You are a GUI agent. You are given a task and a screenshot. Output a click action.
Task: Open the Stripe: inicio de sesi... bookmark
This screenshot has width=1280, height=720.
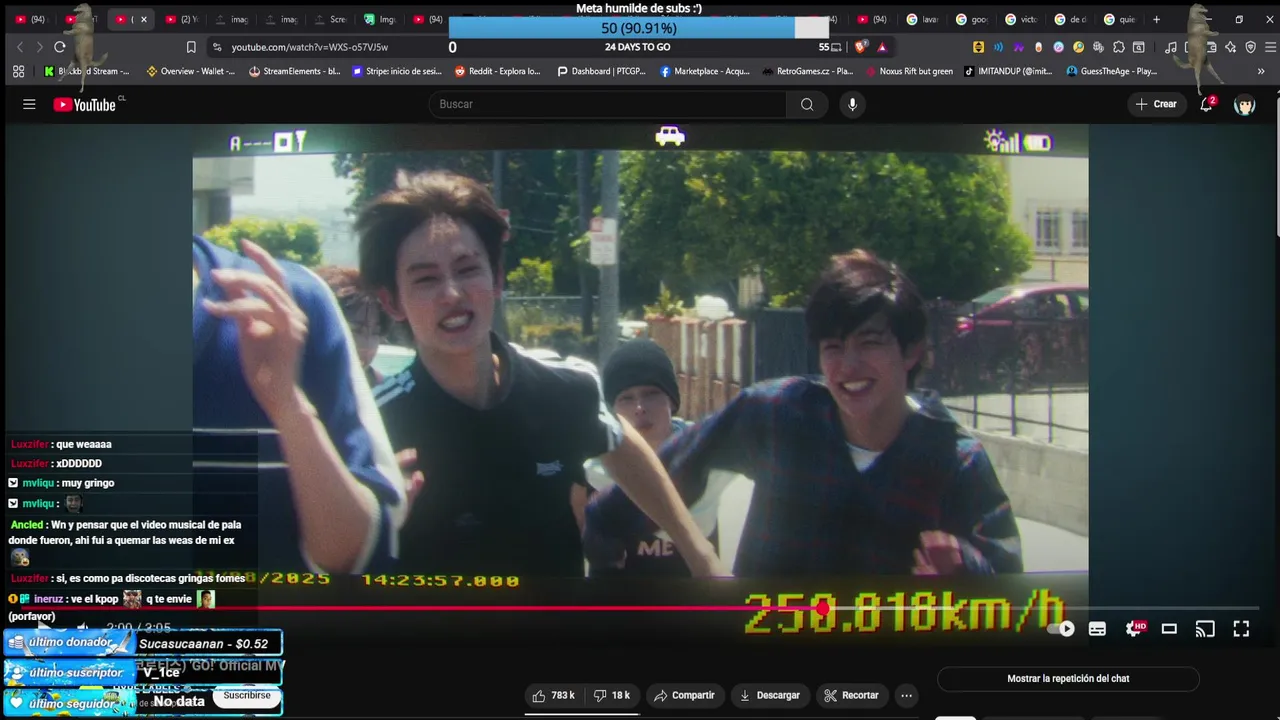pos(397,71)
